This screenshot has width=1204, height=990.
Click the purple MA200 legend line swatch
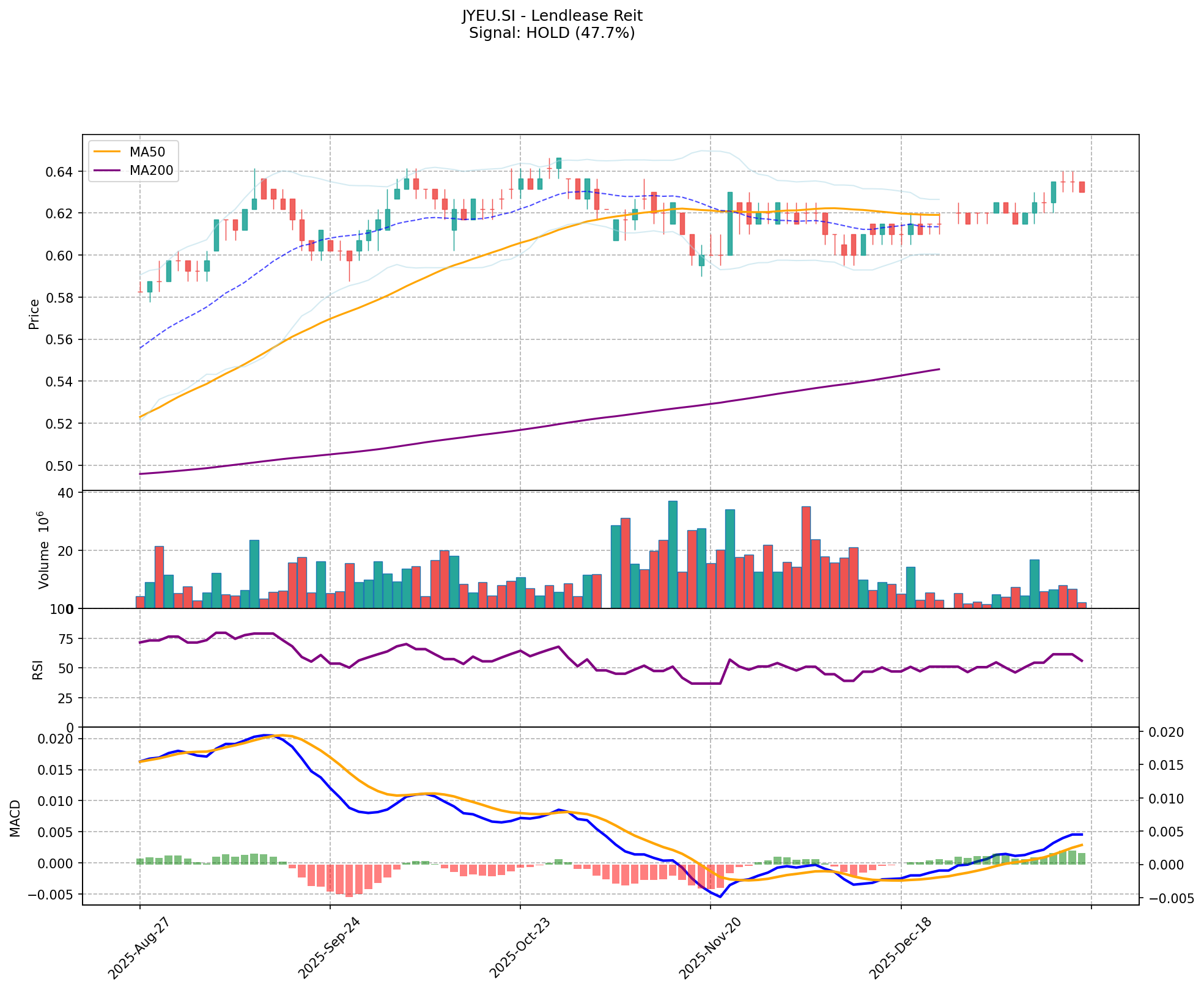pyautogui.click(x=108, y=171)
